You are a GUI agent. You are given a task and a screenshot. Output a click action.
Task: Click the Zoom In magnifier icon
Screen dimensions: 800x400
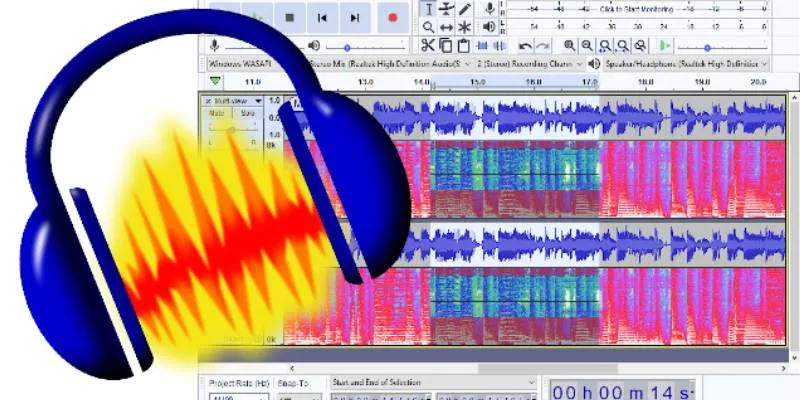570,46
